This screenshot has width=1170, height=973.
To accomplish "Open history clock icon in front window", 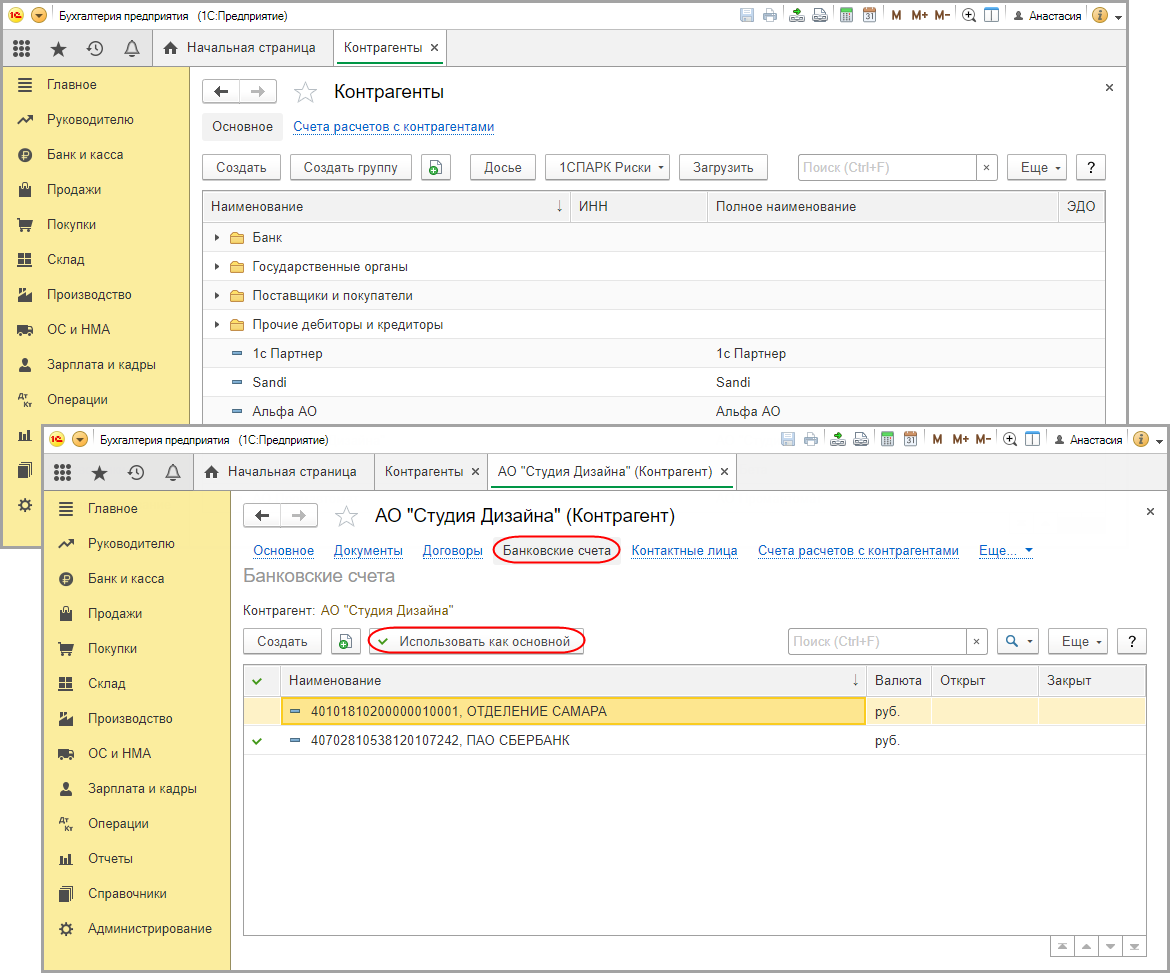I will click(136, 472).
